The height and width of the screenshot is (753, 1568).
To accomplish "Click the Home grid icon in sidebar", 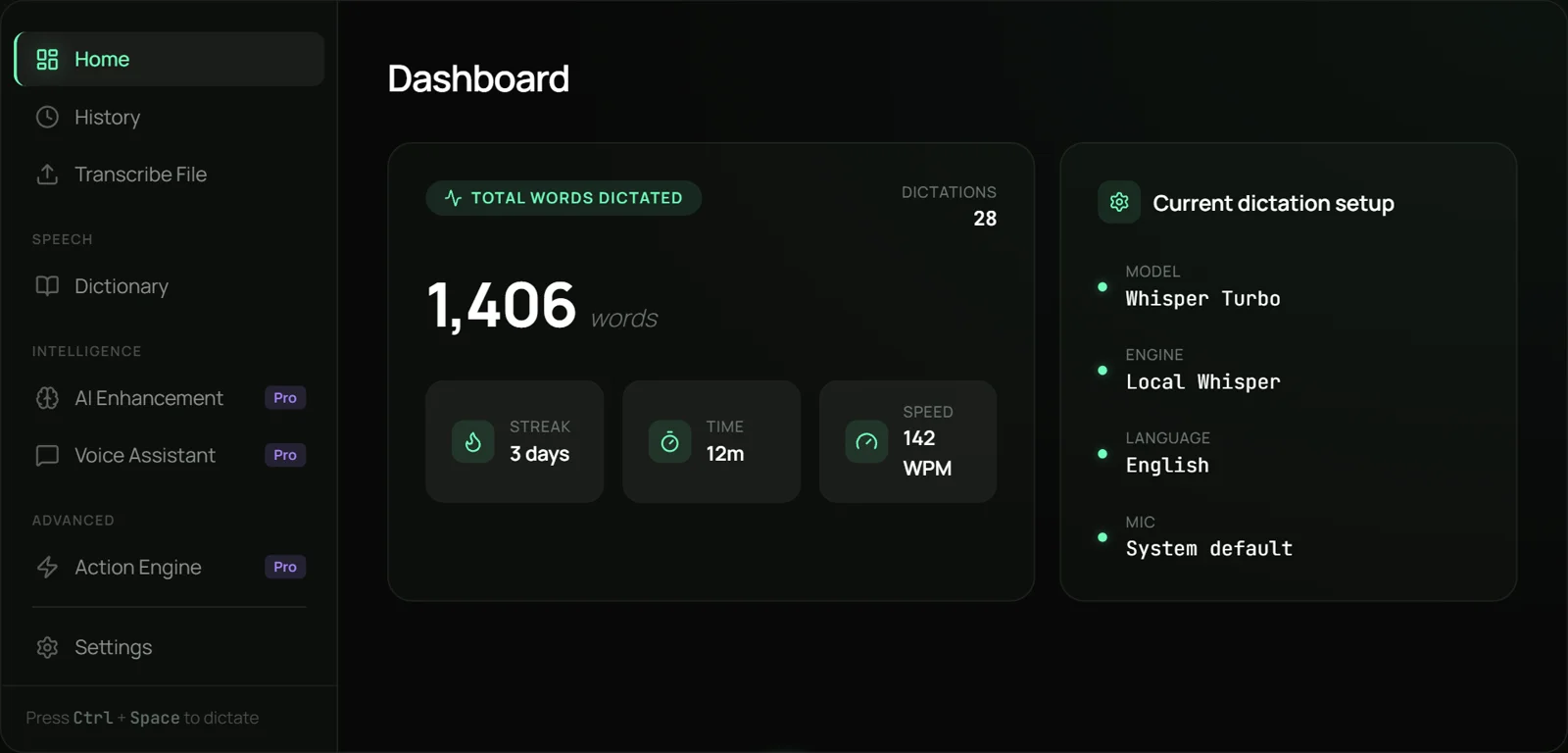I will click(x=47, y=59).
